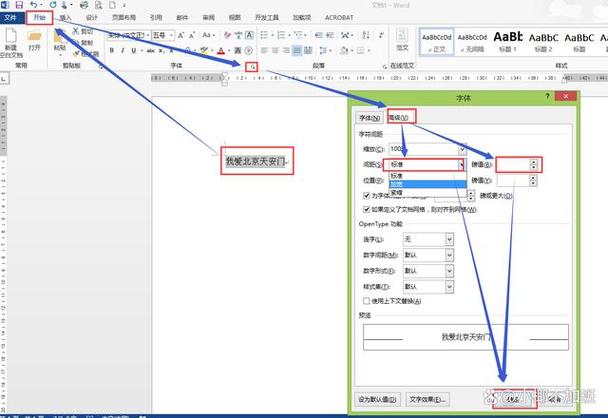Viewport: 608px width, 418px height.
Task: Click the Increase Indent icon
Action: pyautogui.click(x=330, y=35)
